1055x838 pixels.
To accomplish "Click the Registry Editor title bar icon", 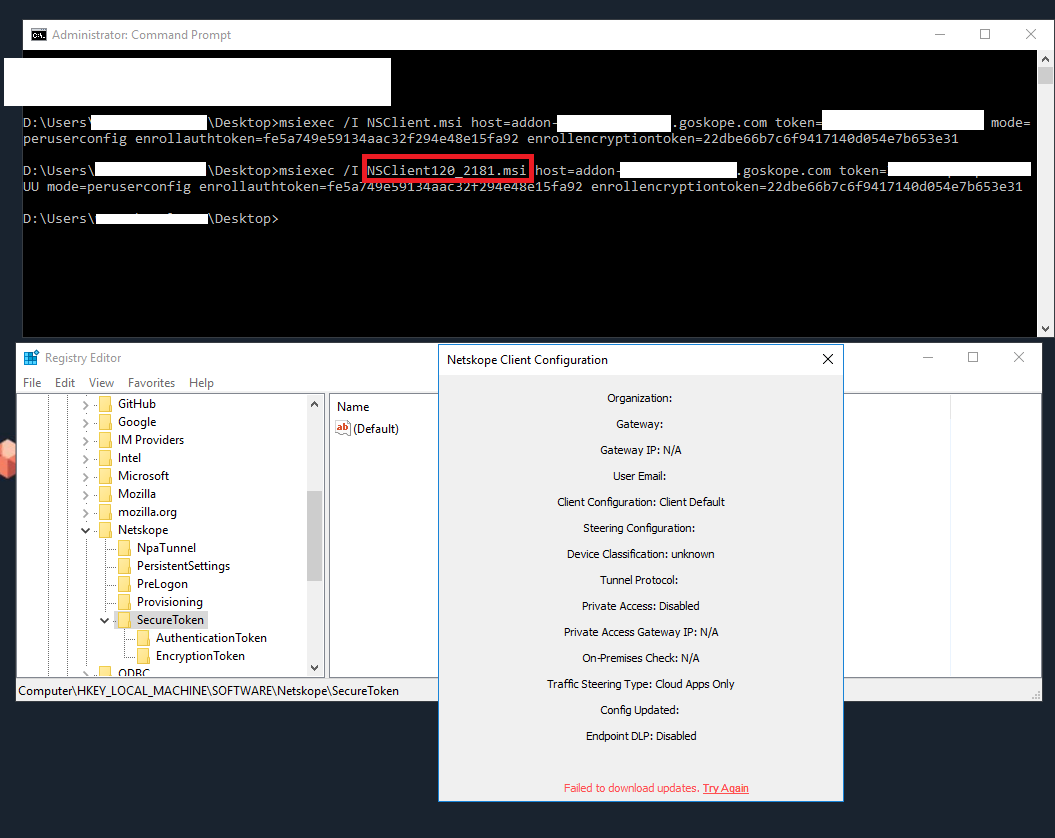I will click(31, 358).
